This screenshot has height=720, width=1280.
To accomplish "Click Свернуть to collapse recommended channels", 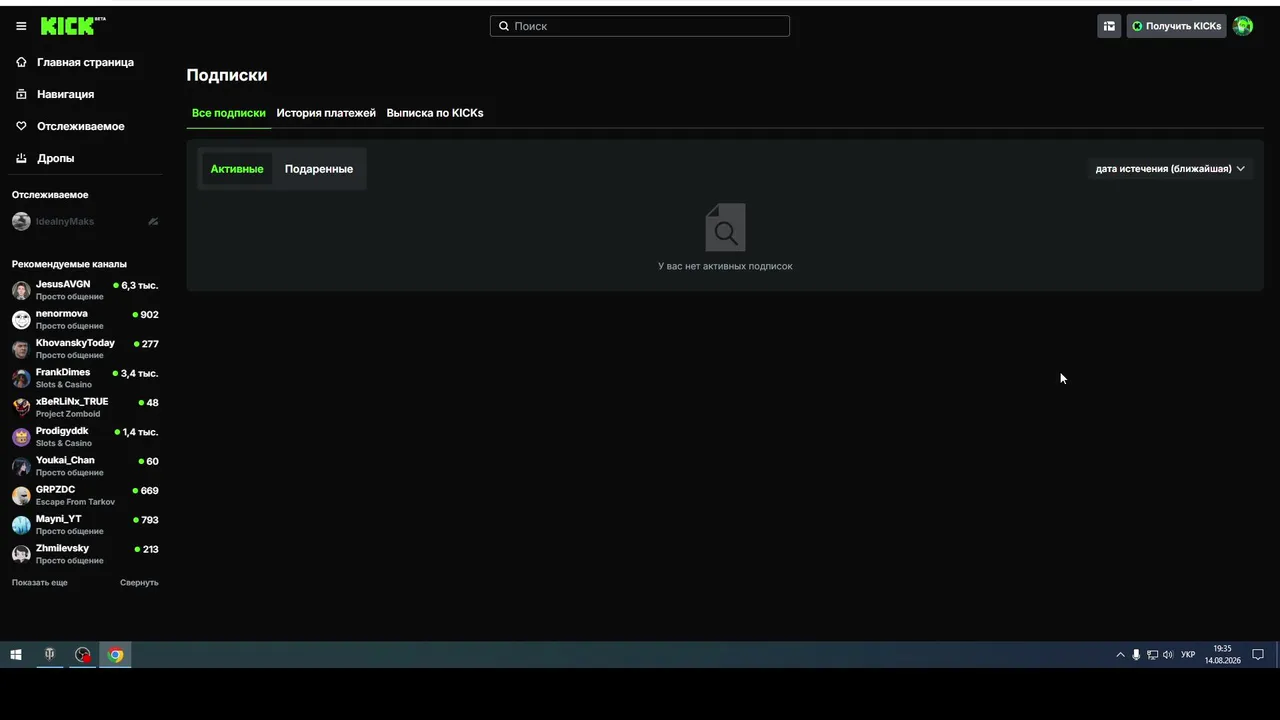I will click(x=139, y=583).
